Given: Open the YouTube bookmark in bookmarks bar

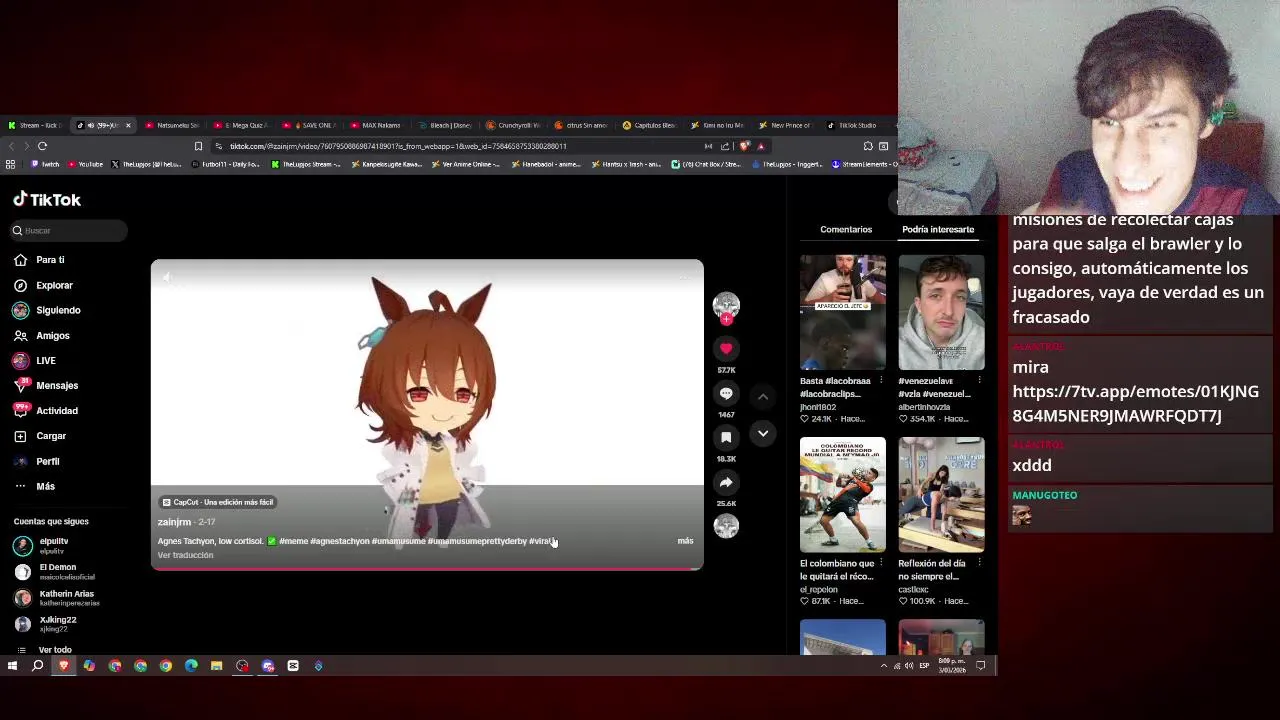Looking at the screenshot, I should [84, 164].
